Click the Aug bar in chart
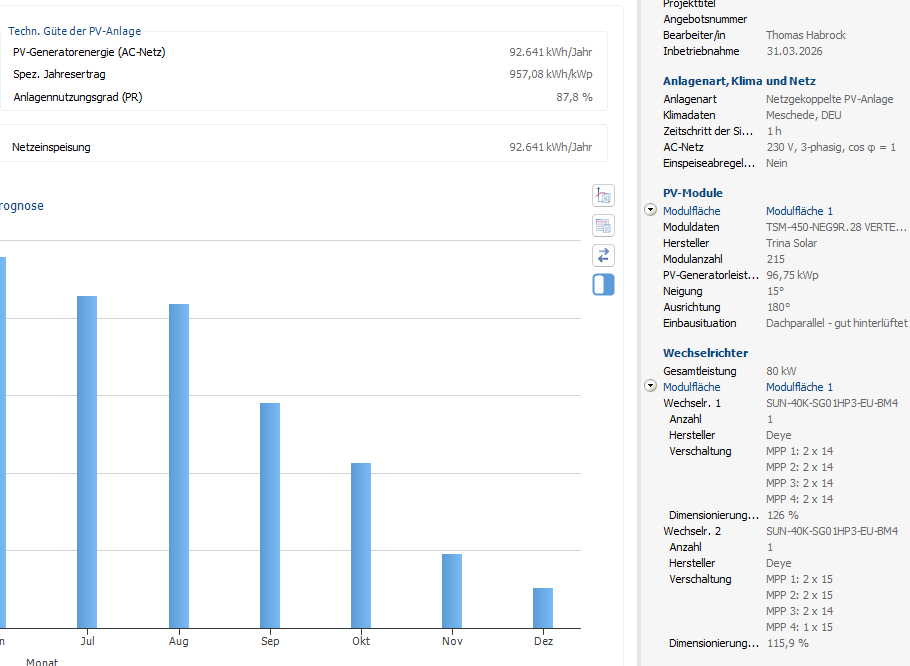This screenshot has width=910, height=666. coord(179,465)
